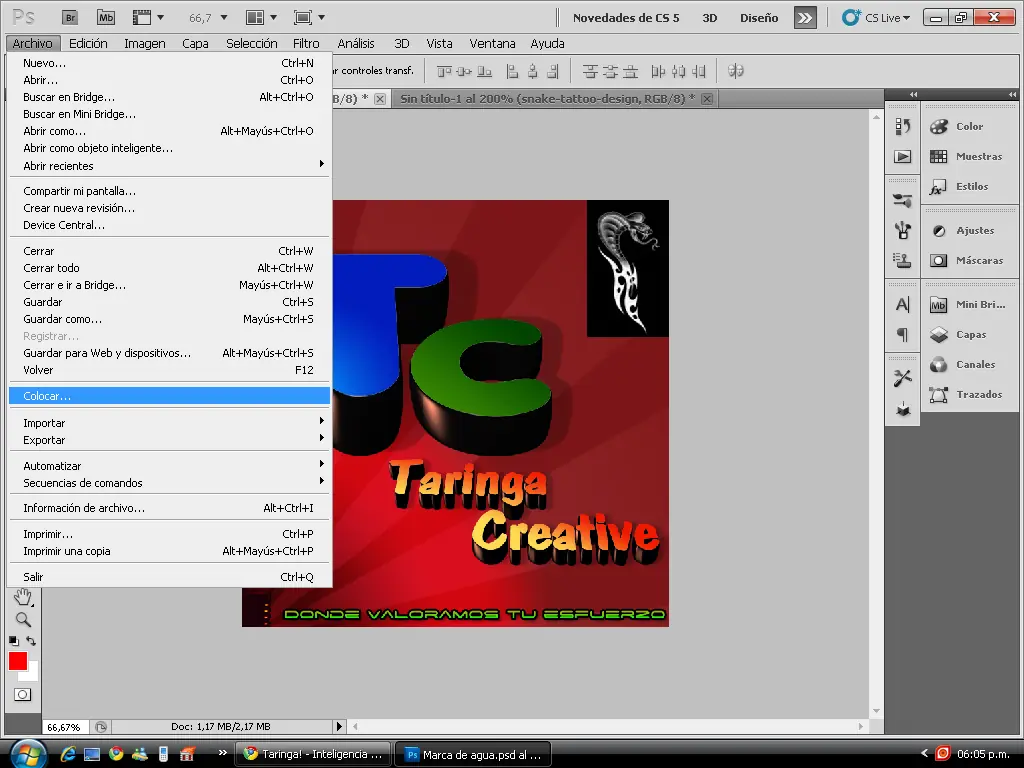
Task: Expand Secuencias de comandos submenu
Action: pos(169,483)
